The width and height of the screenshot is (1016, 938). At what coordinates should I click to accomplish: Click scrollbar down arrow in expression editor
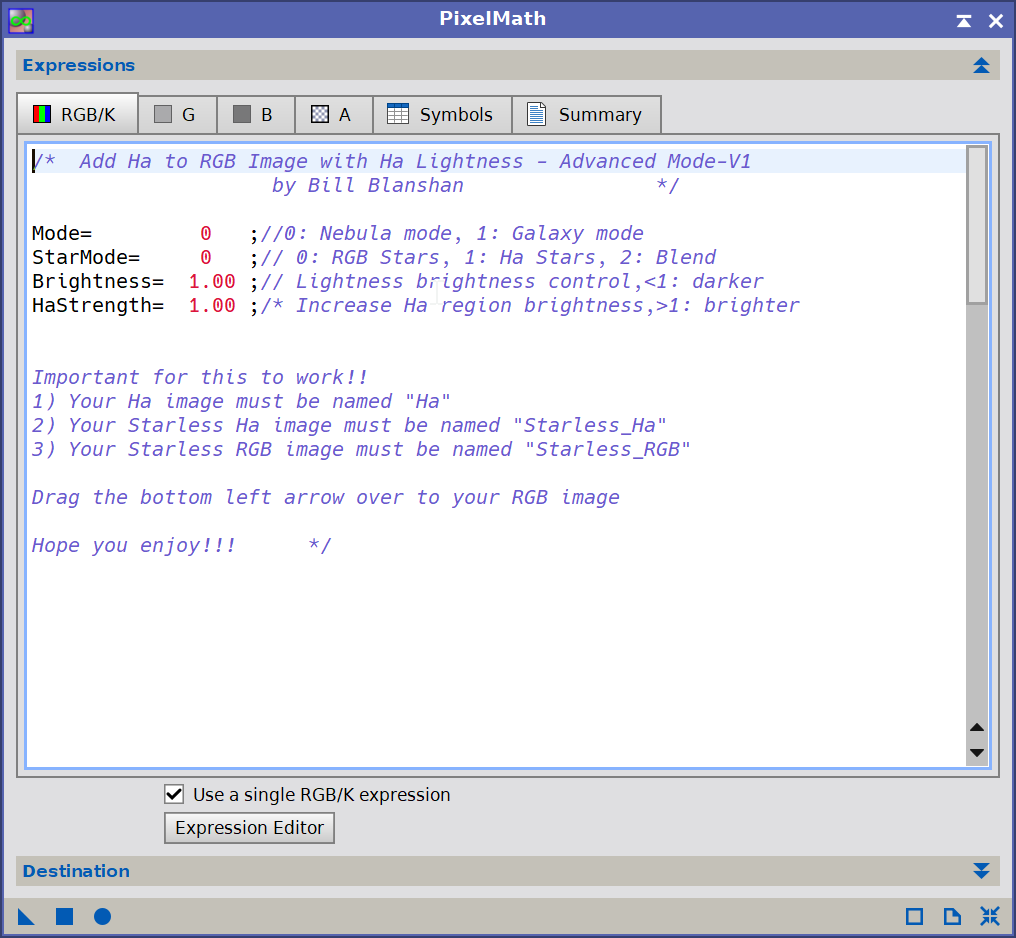[x=976, y=752]
